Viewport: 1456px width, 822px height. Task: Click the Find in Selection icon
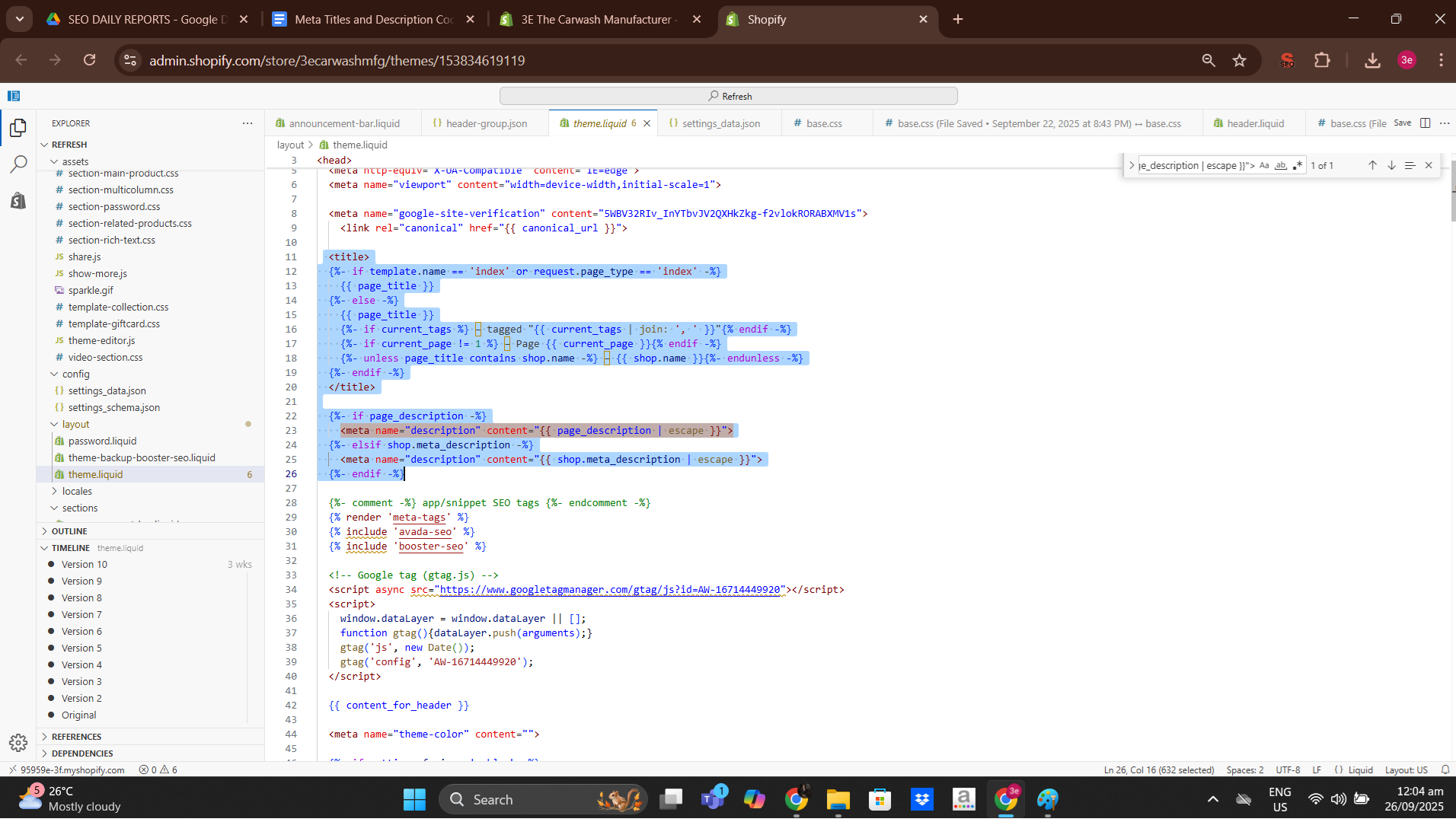click(x=1410, y=165)
